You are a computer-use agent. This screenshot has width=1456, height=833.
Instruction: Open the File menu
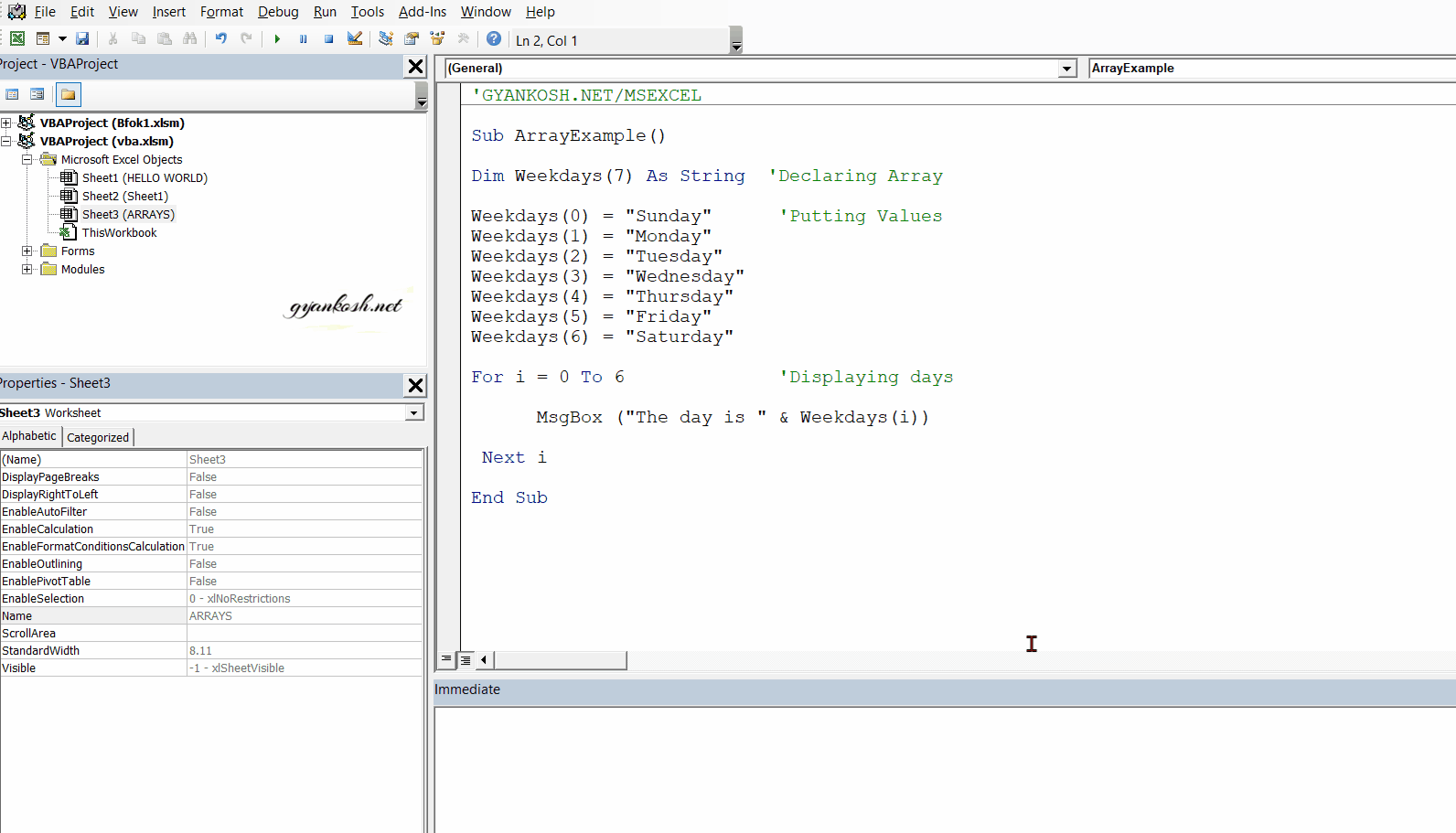[x=45, y=12]
